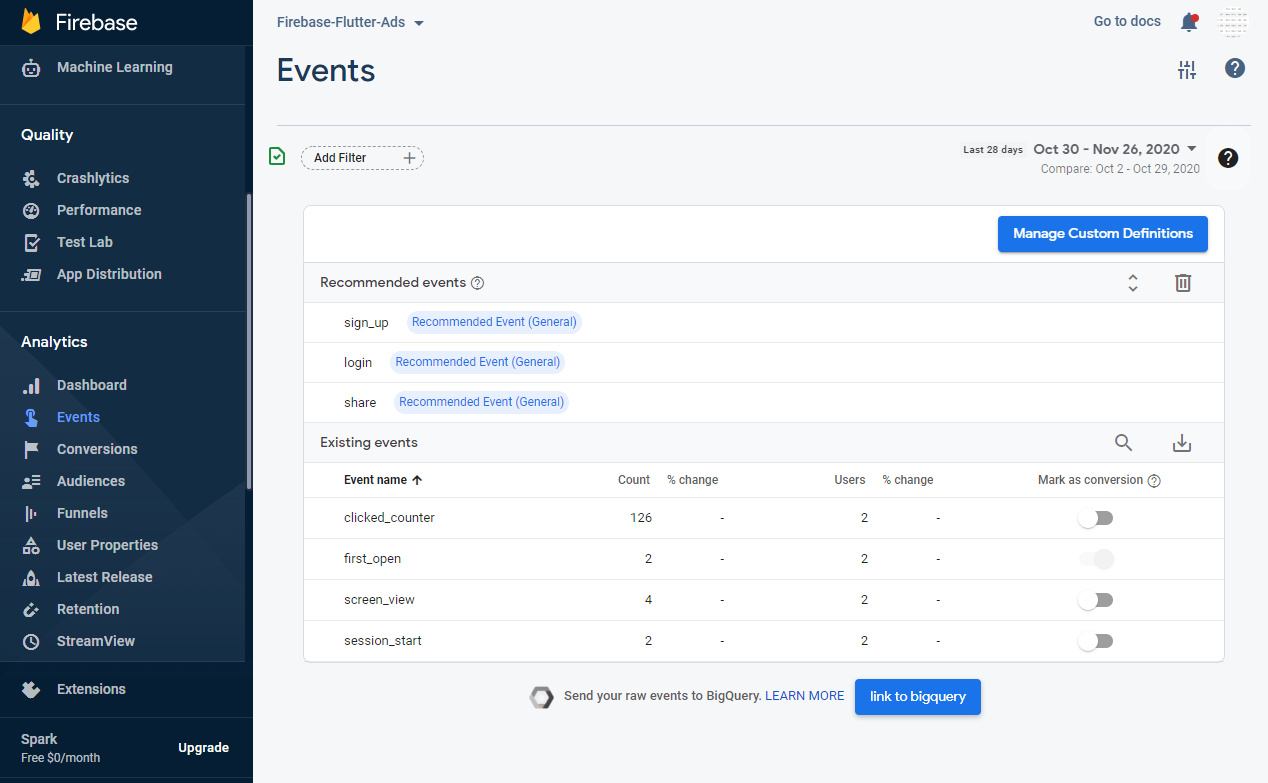Download events using the download icon
Screen dimensions: 1268x783
pos(1182,443)
